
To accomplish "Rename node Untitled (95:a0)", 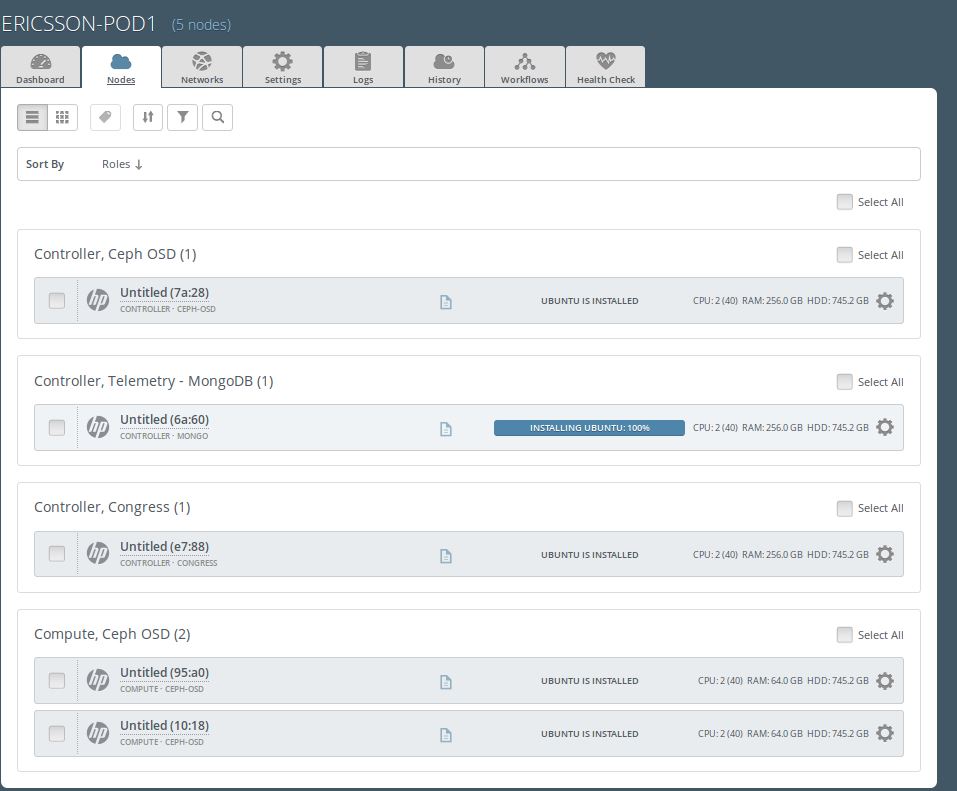I will pyautogui.click(x=164, y=673).
